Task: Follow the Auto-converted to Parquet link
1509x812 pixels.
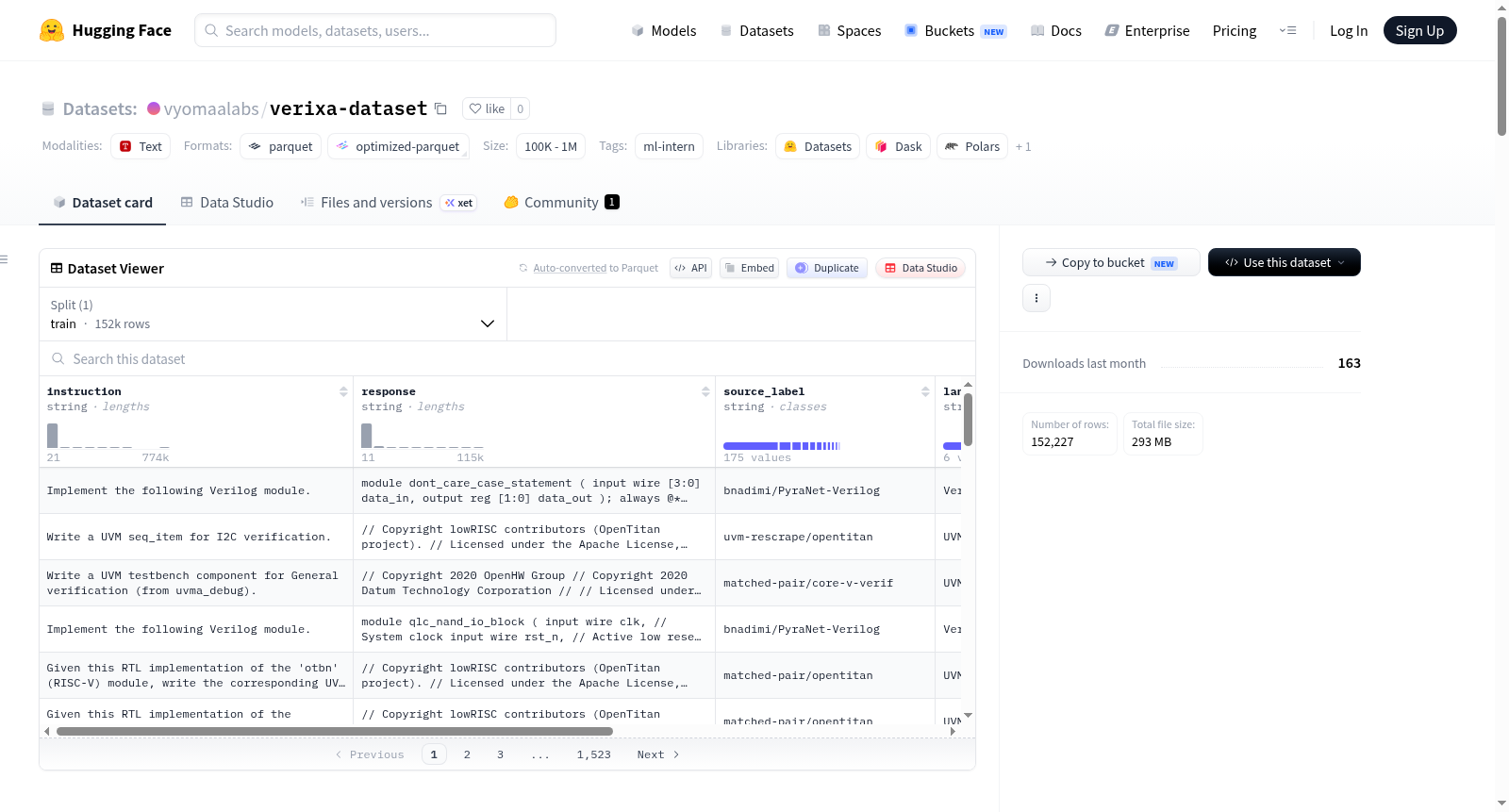Action: pyautogui.click(x=570, y=268)
